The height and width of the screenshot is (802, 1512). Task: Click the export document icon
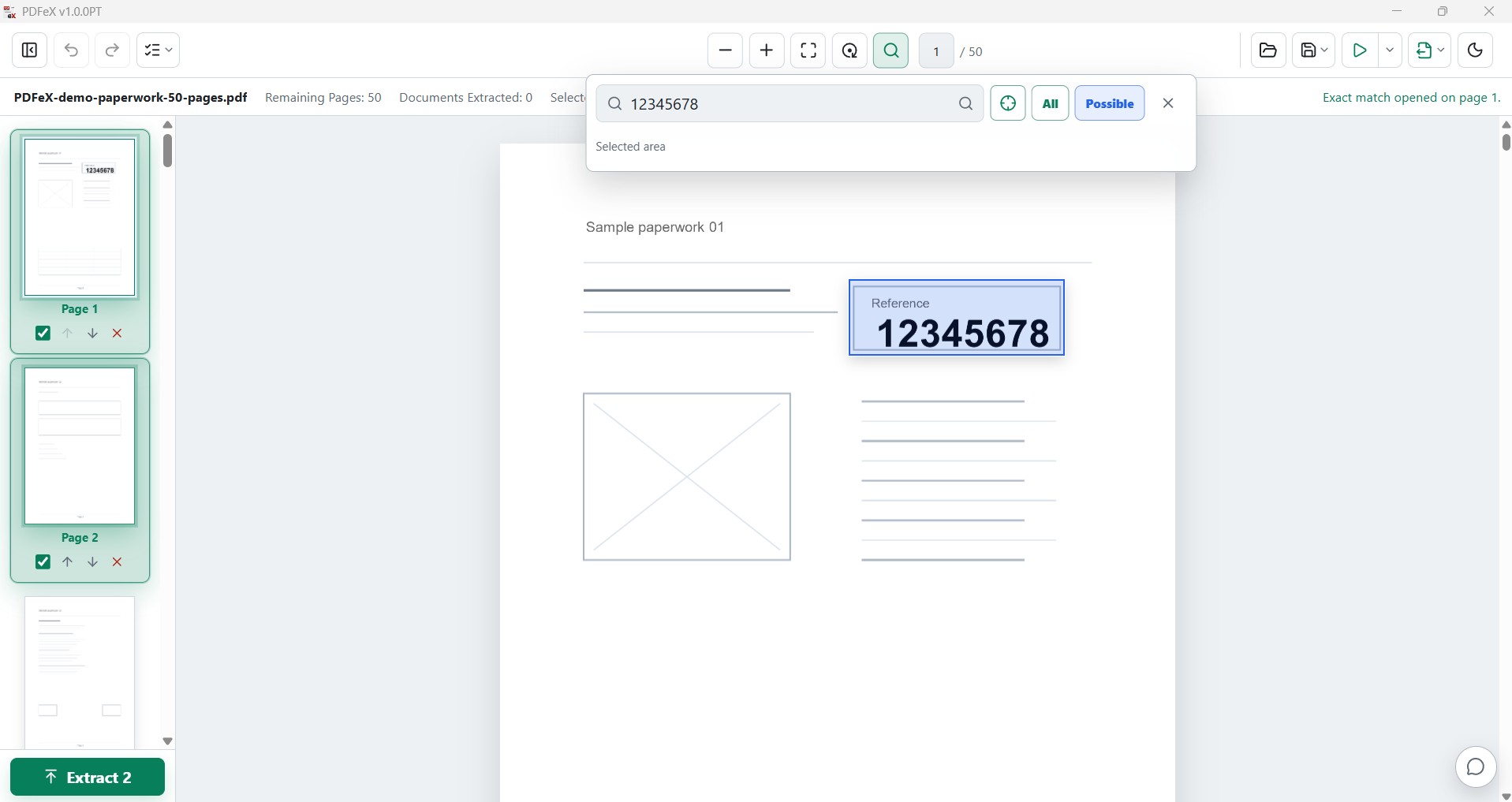pyautogui.click(x=1424, y=50)
